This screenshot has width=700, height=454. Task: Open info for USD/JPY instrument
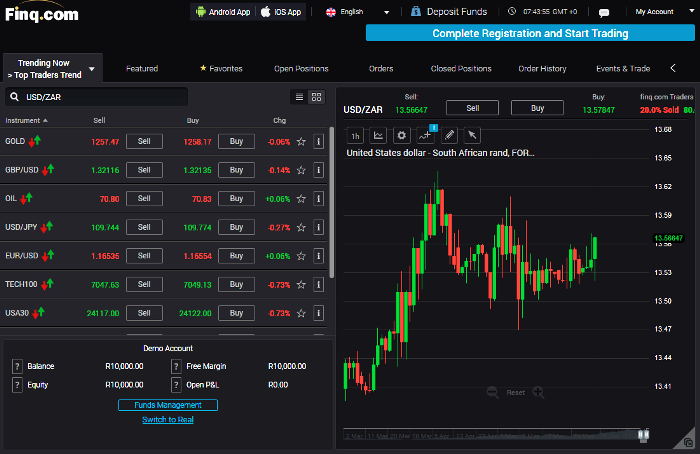click(x=318, y=227)
